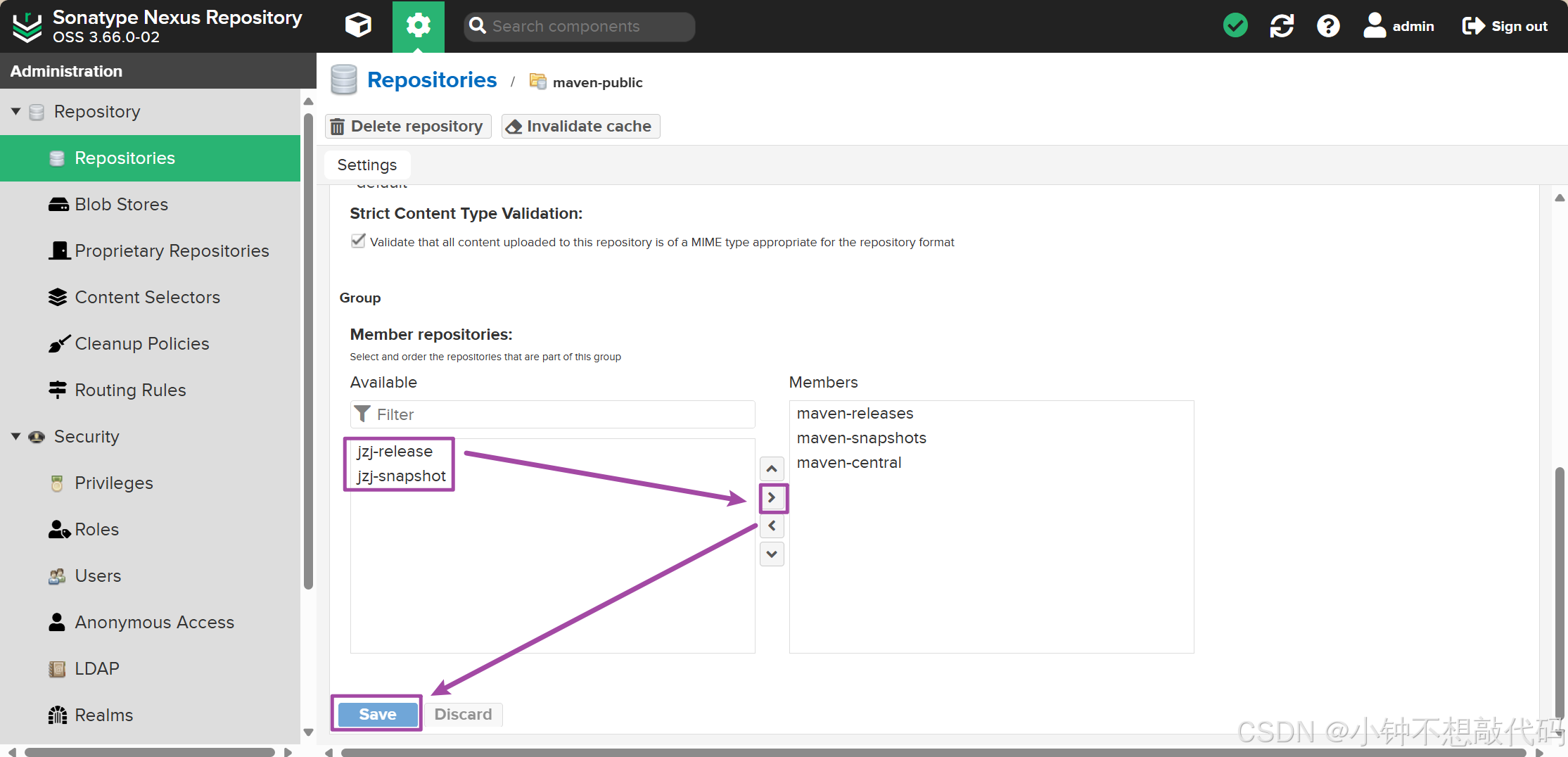Select the Settings tab
The height and width of the screenshot is (757, 1568).
click(367, 165)
